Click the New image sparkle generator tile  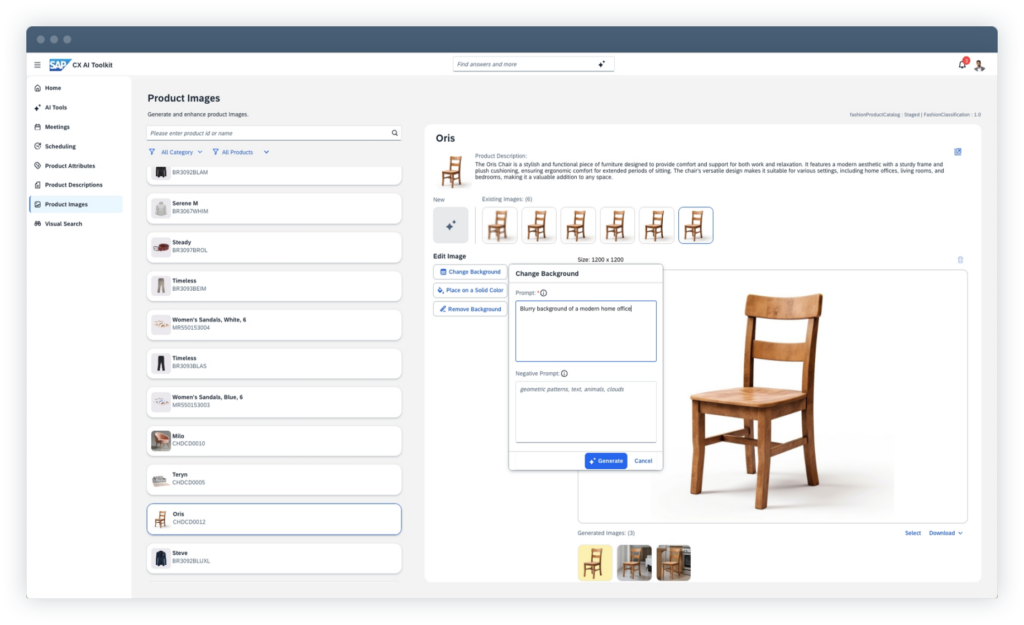(x=450, y=224)
